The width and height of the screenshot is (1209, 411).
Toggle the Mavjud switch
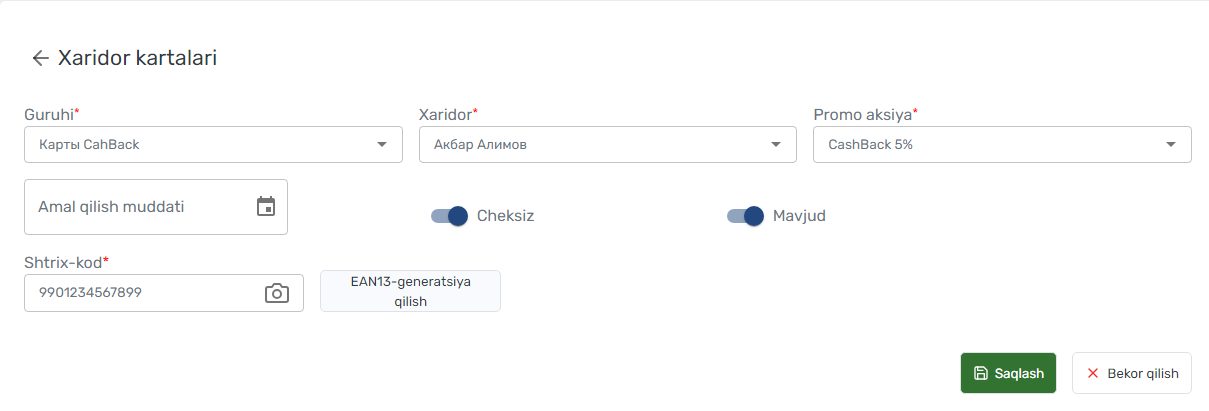tap(745, 215)
